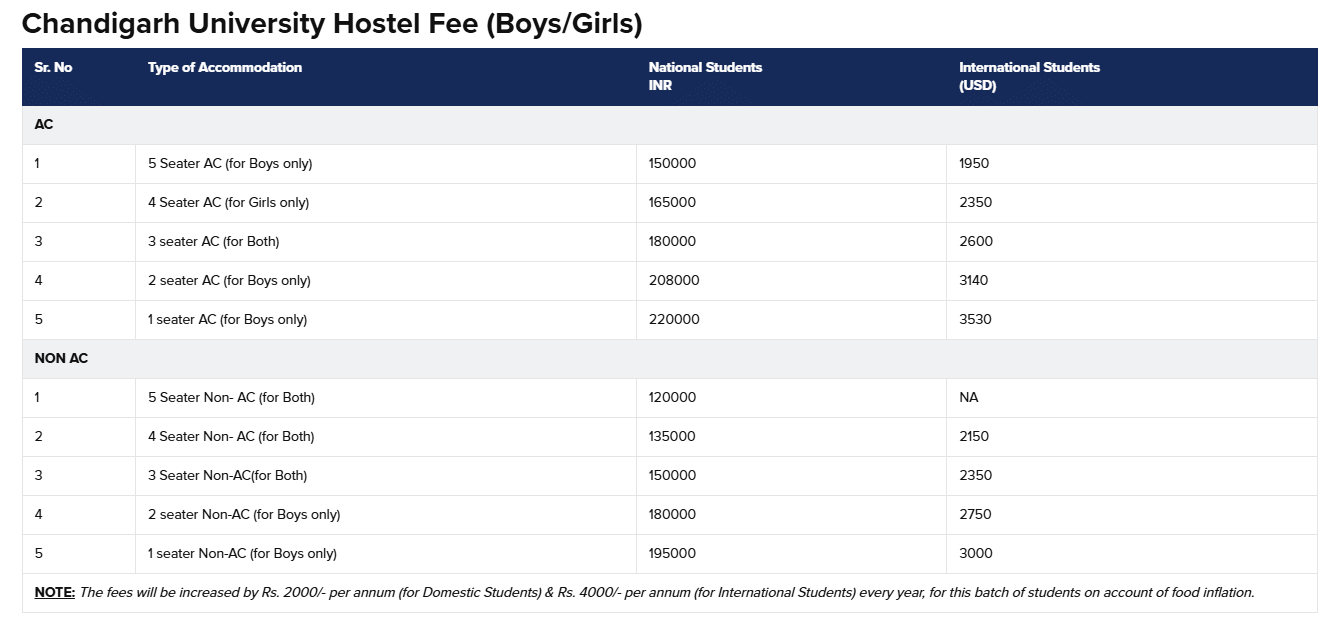Click the 2750 USD value
This screenshot has height=635, width=1339.
point(976,514)
